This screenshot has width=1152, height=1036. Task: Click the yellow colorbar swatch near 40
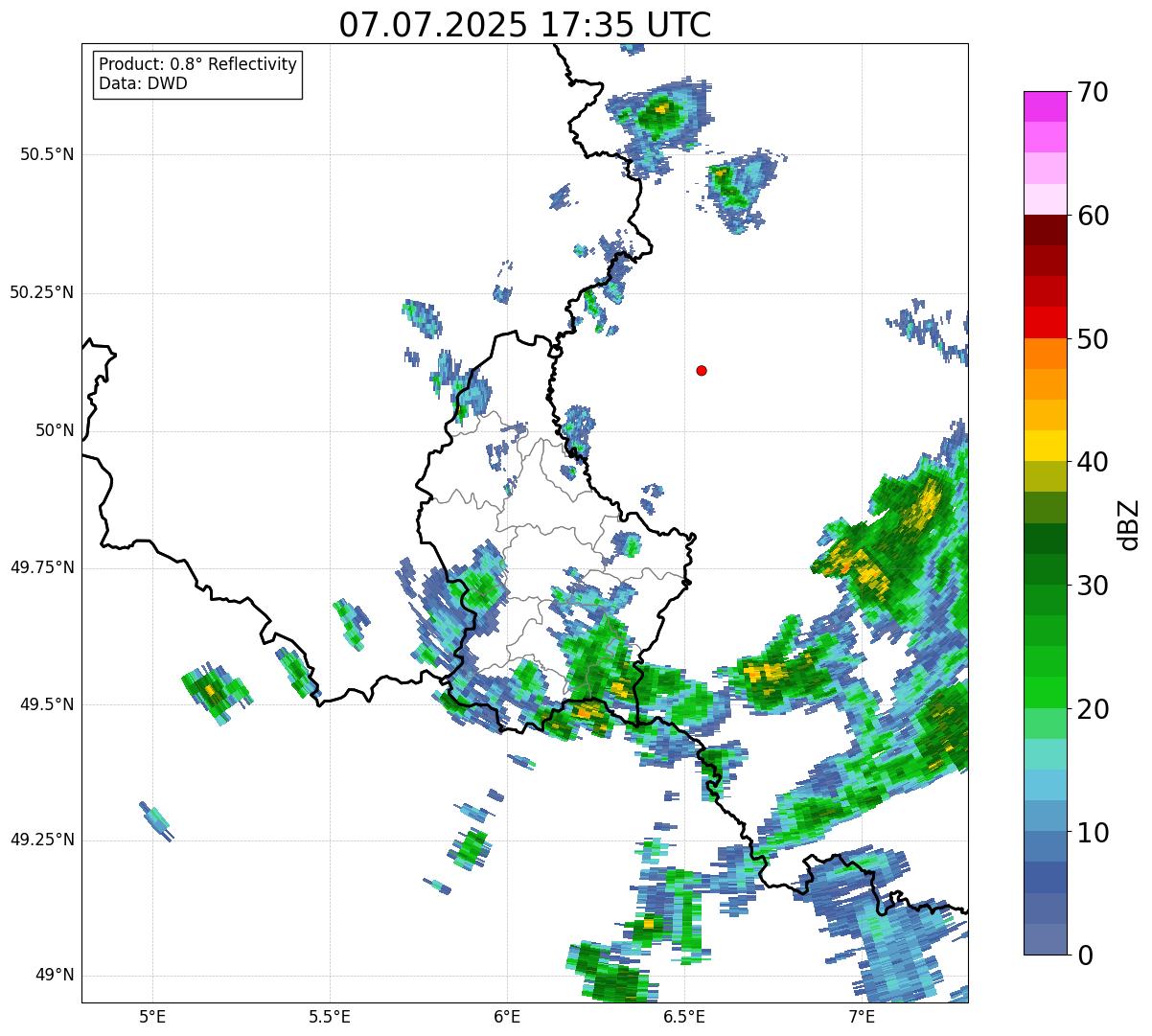[x=1045, y=446]
